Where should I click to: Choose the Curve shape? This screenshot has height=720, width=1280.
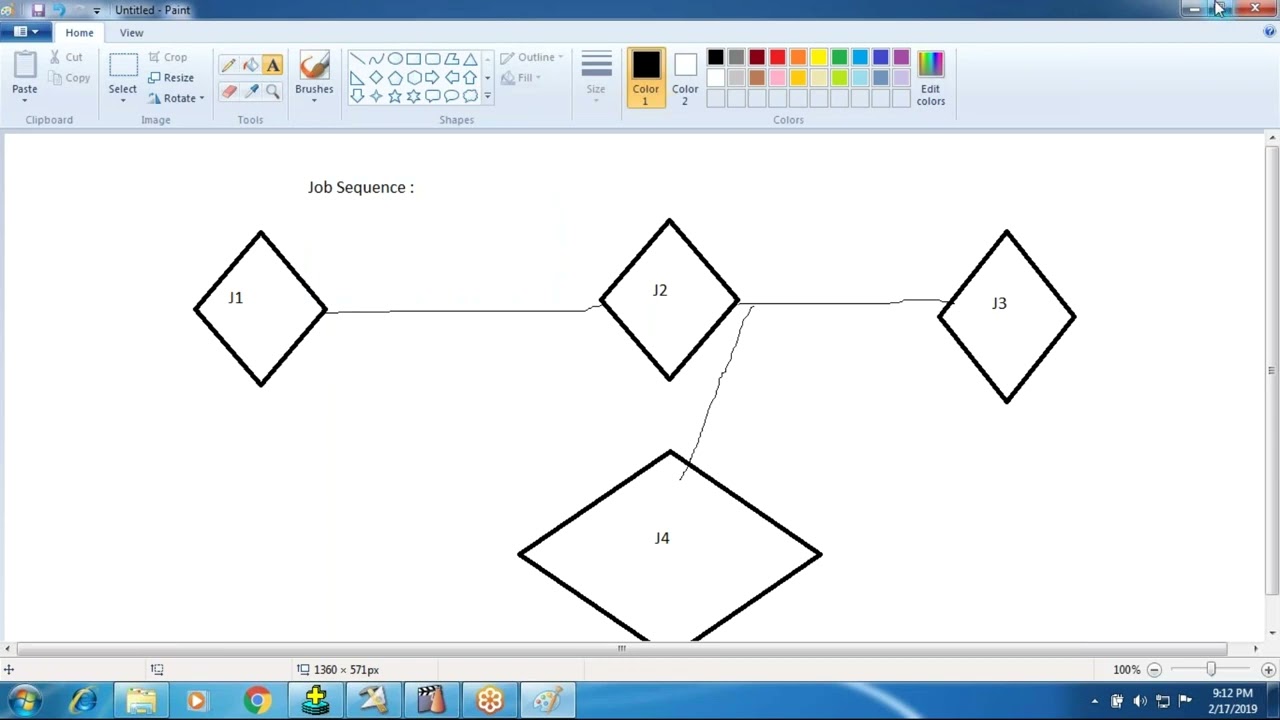point(376,59)
